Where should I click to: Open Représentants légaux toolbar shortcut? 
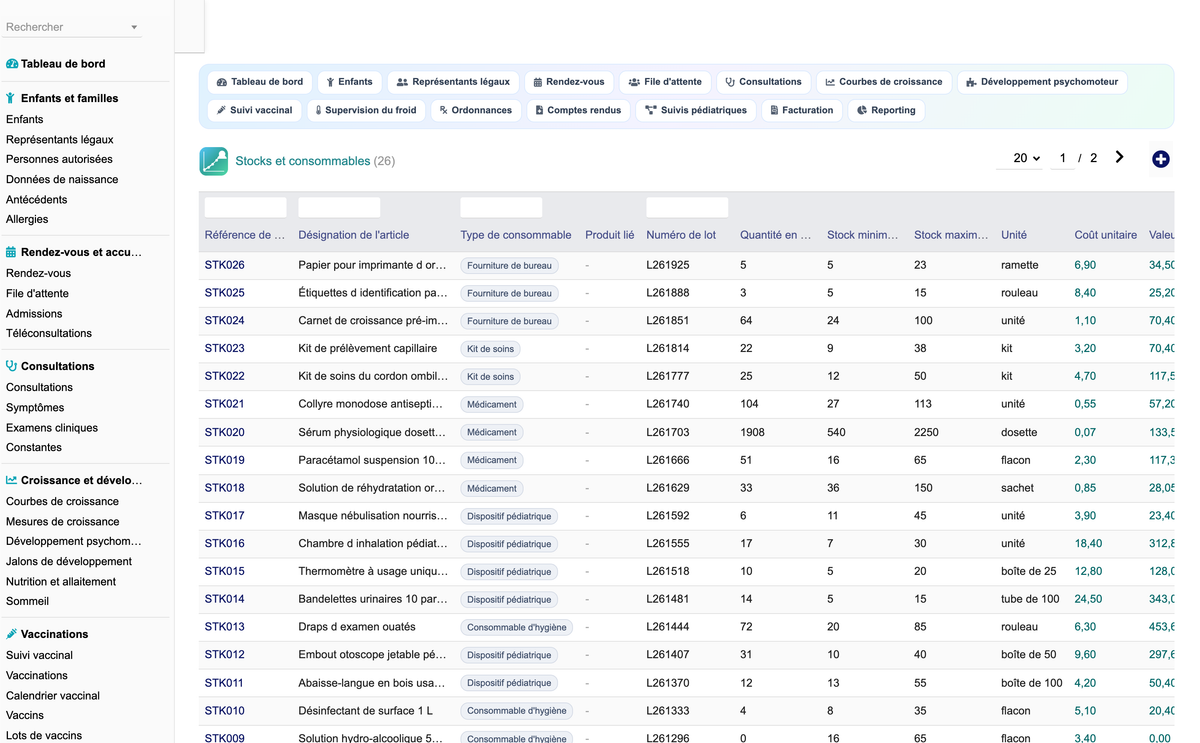(x=453, y=82)
